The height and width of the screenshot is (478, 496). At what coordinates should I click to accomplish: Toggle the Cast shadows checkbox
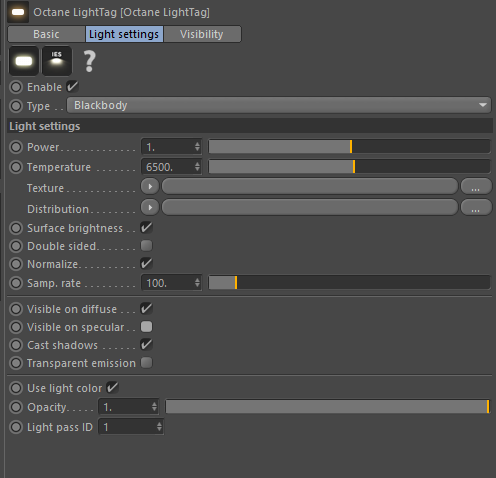[146, 345]
